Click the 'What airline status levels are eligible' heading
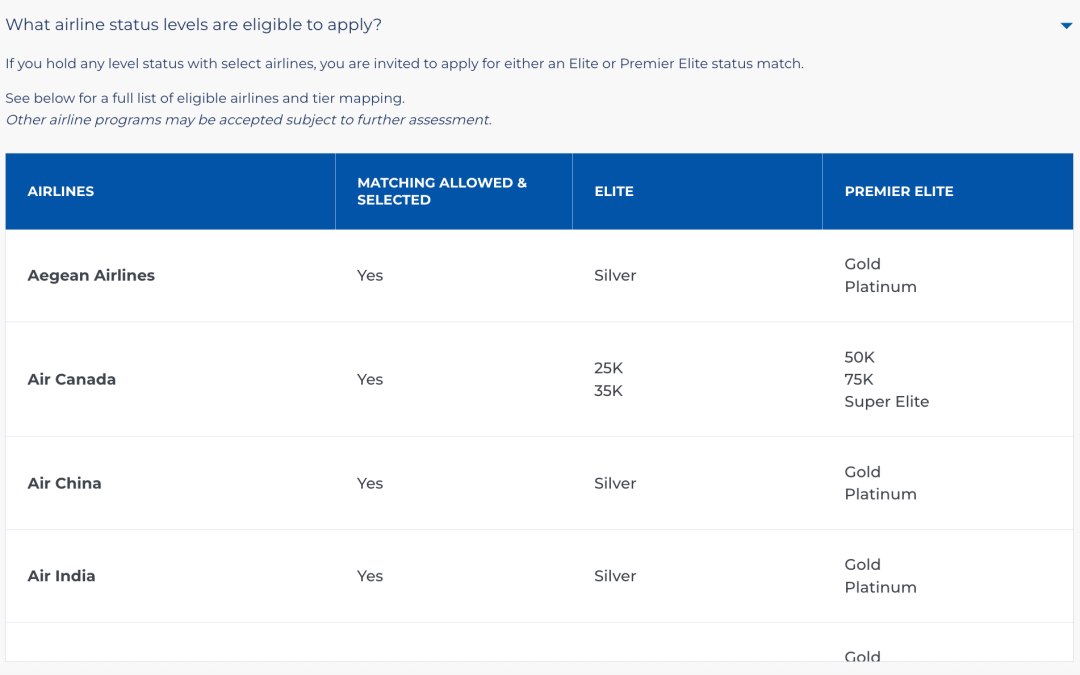The width and height of the screenshot is (1080, 675). [x=194, y=25]
